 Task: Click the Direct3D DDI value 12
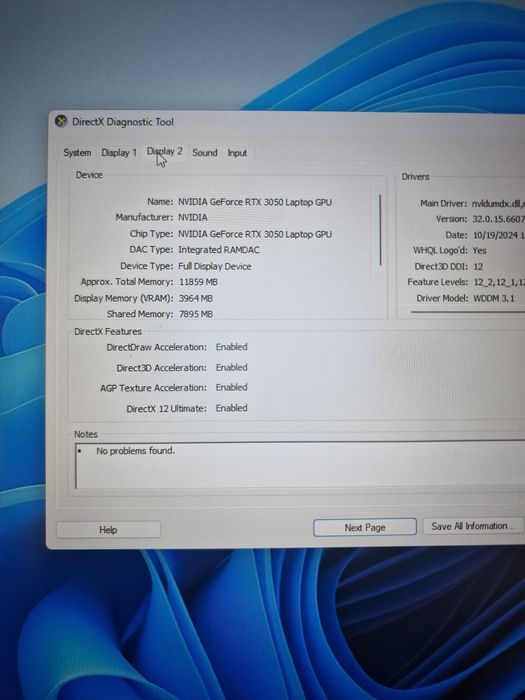[478, 267]
